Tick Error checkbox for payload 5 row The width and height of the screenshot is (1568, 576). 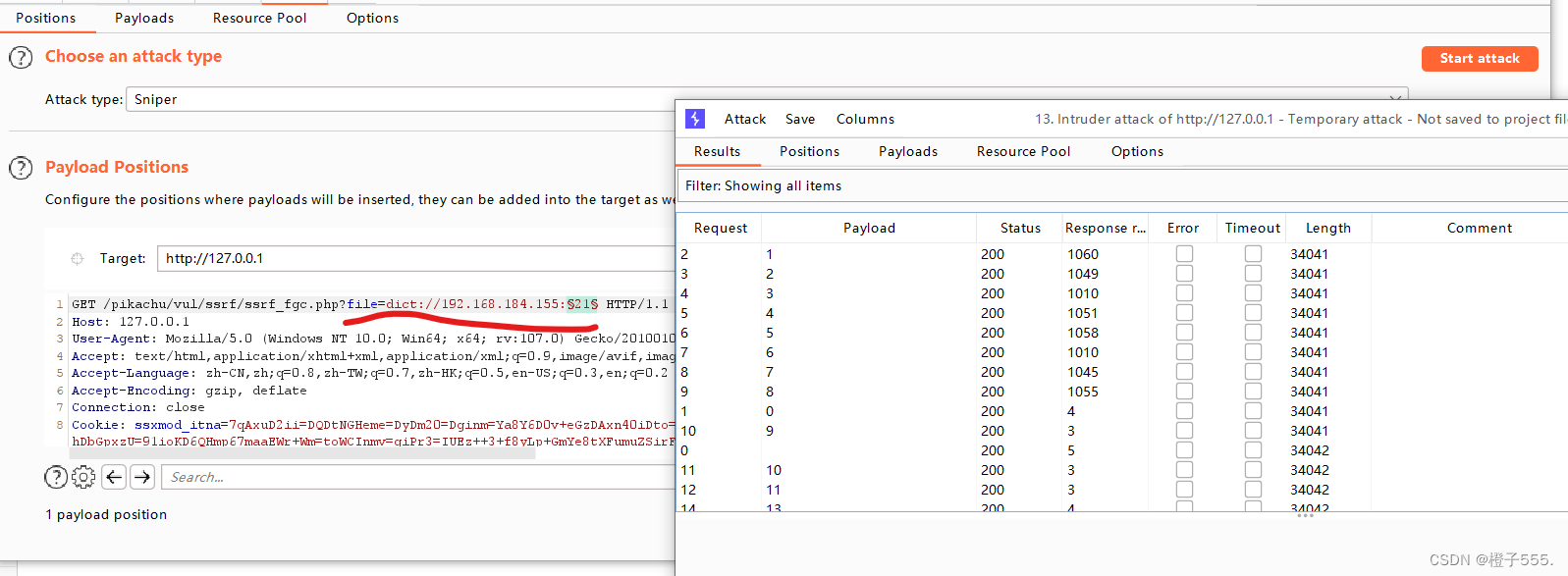[1184, 333]
